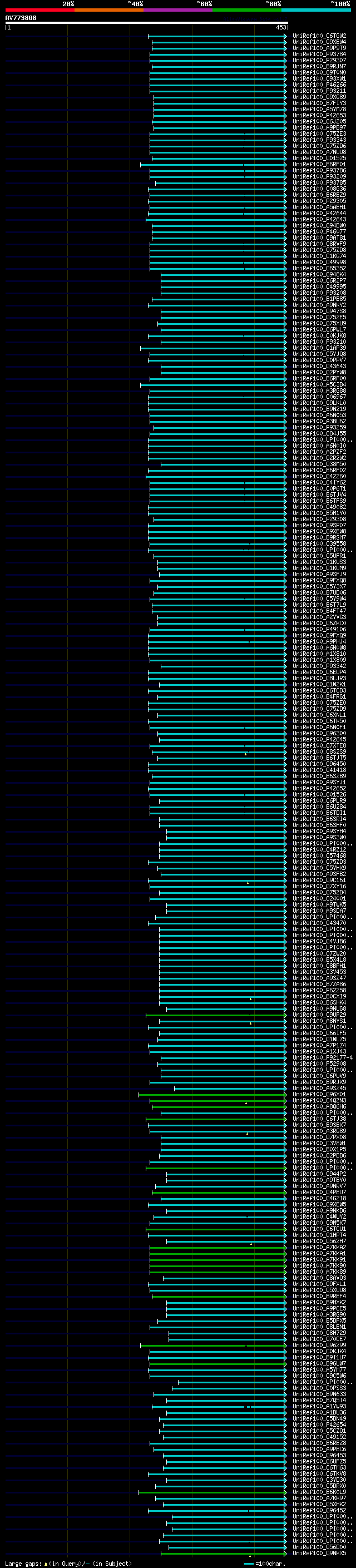356x1568 pixels.
Task: Click the green ~80% identity legend segment
Action: click(247, 11)
